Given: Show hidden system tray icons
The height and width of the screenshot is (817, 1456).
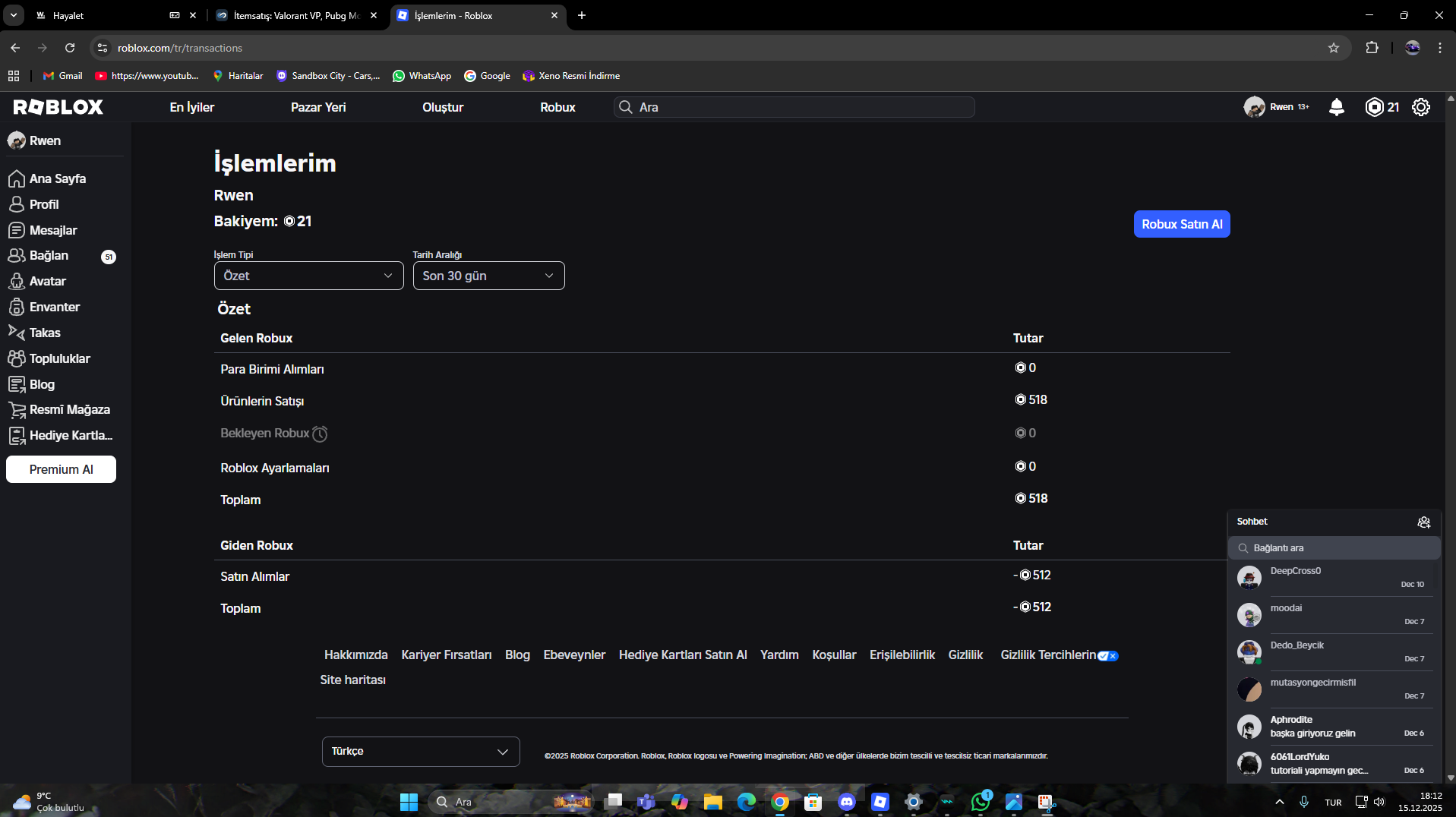Looking at the screenshot, I should (1280, 802).
